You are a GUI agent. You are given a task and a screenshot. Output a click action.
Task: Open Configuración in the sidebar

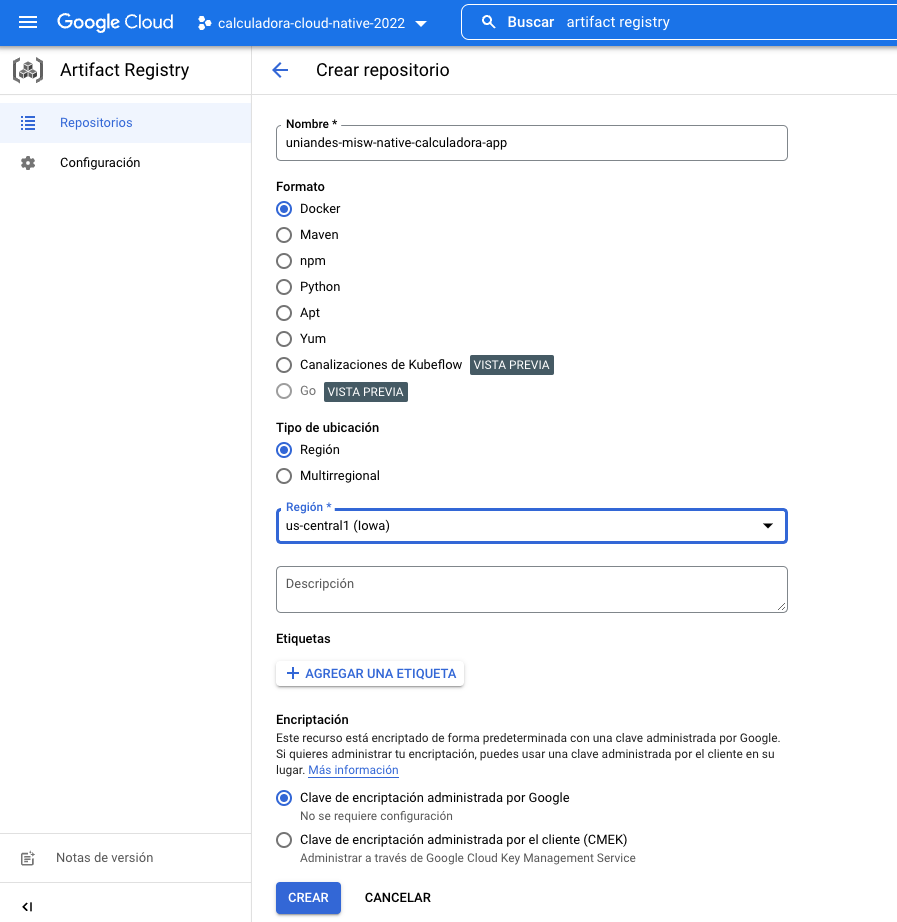pyautogui.click(x=125, y=162)
